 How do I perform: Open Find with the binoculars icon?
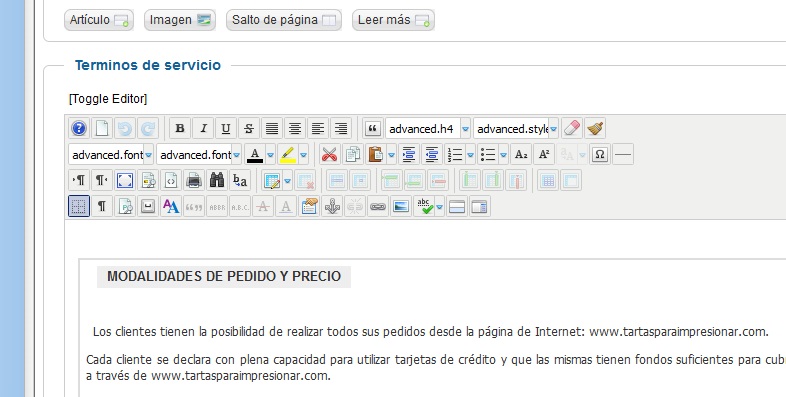click(x=217, y=180)
